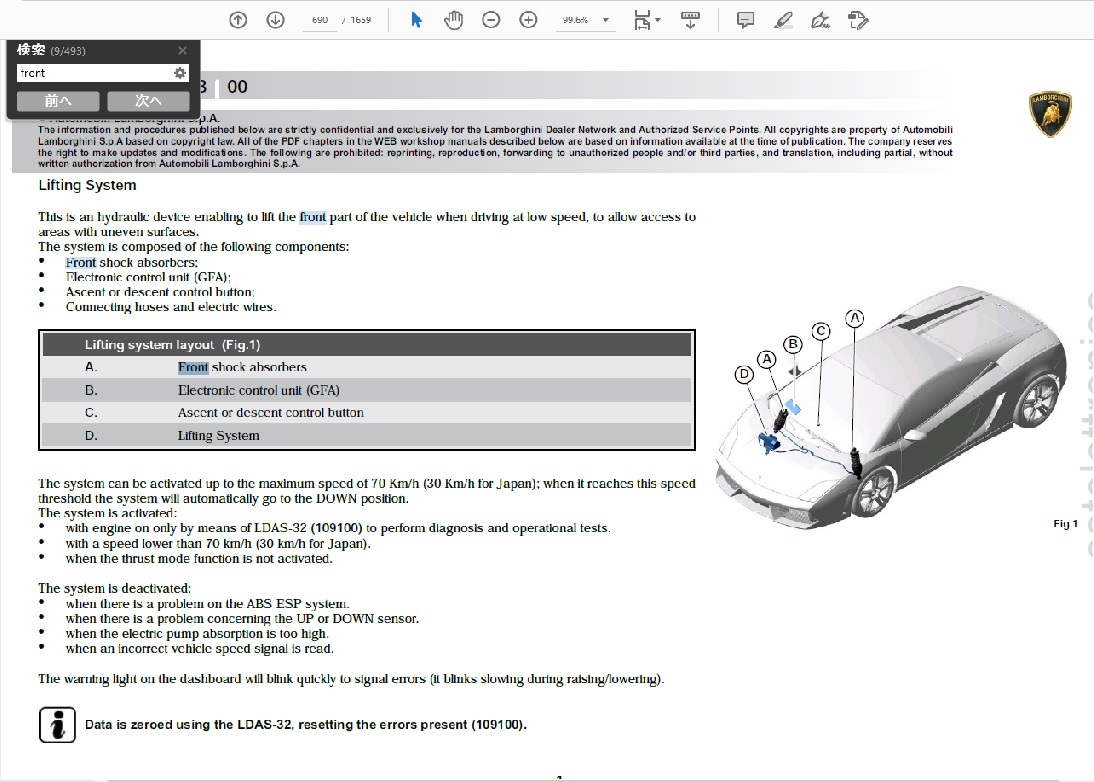Click the bullet "Connecting hoses and electric wires."
Image resolution: width=1094 pixels, height=782 pixels.
click(171, 307)
